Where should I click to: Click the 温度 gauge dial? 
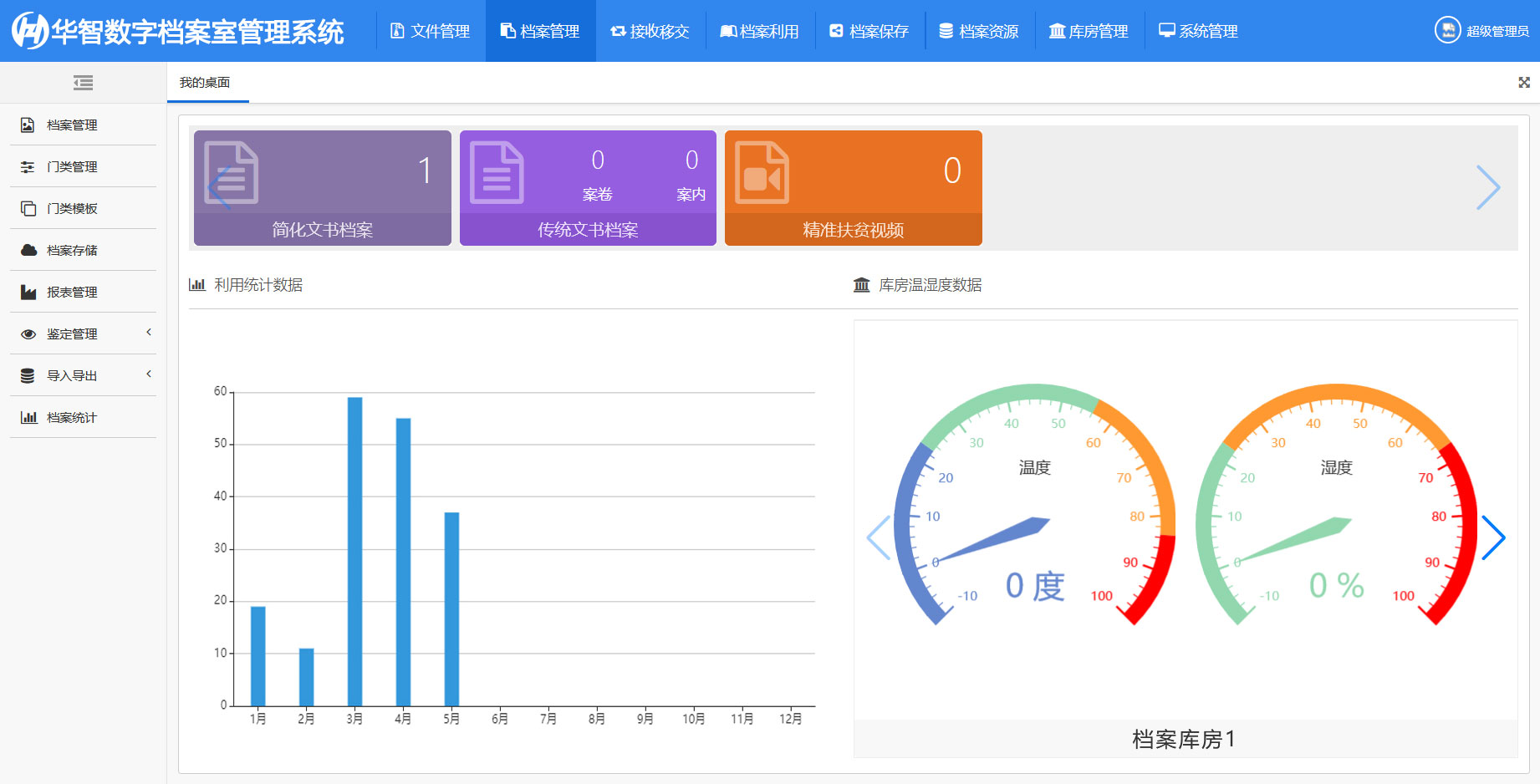click(1035, 504)
